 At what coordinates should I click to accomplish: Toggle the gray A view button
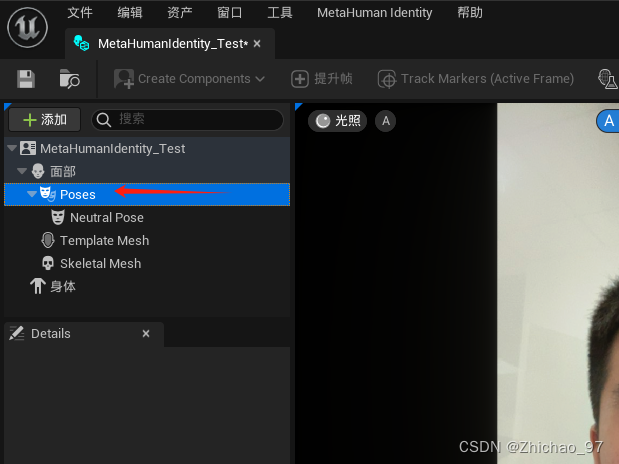coord(386,121)
